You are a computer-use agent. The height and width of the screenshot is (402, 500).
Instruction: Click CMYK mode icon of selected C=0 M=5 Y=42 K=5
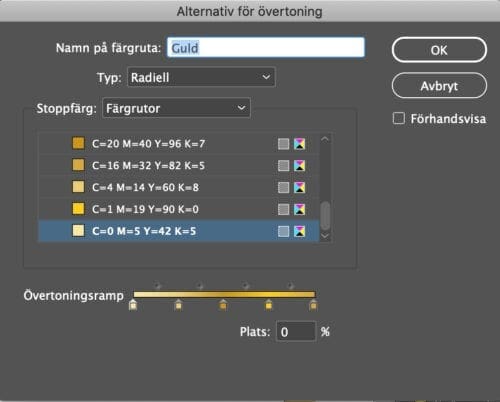tap(300, 231)
